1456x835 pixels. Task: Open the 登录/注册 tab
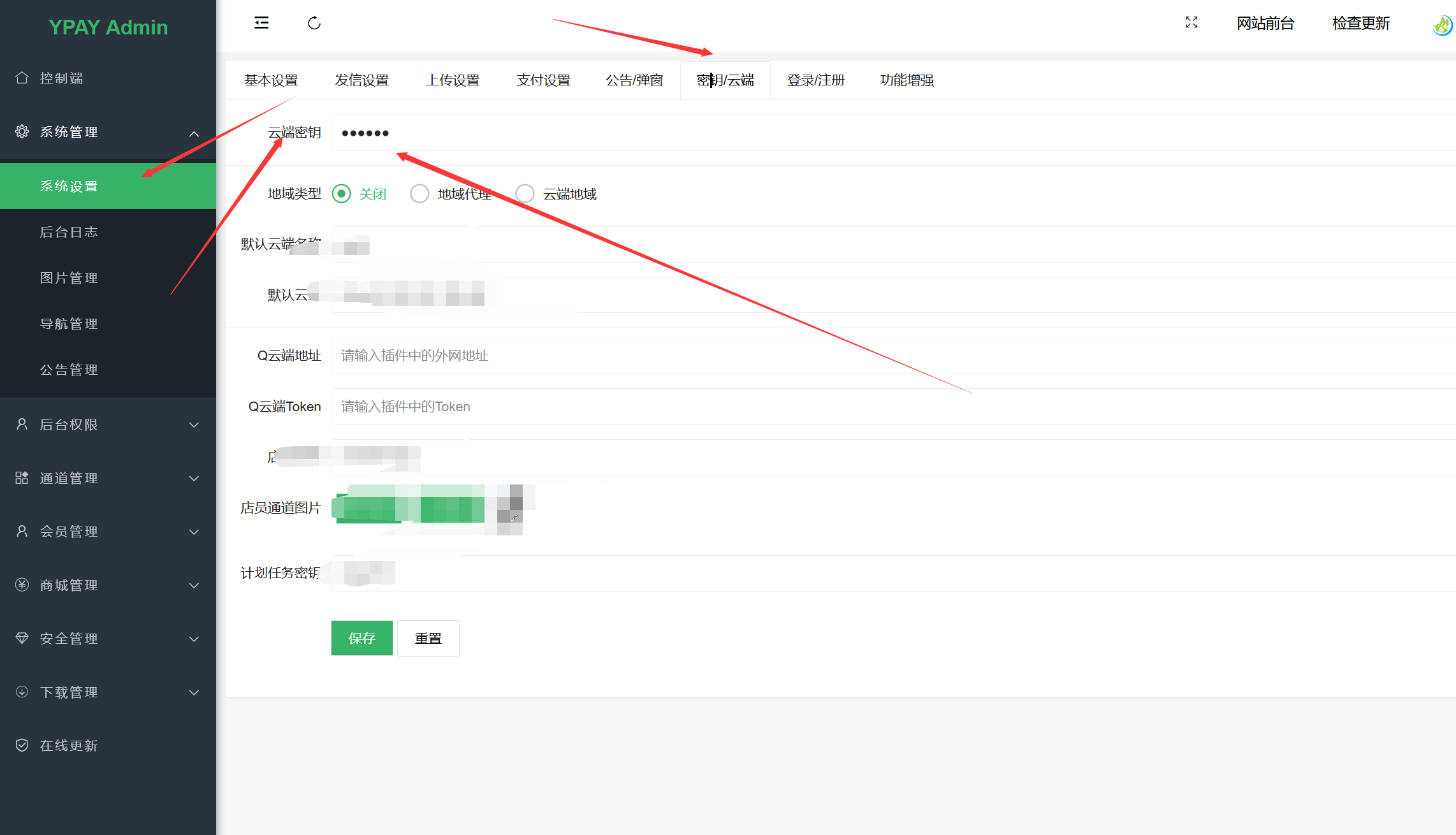tap(815, 80)
